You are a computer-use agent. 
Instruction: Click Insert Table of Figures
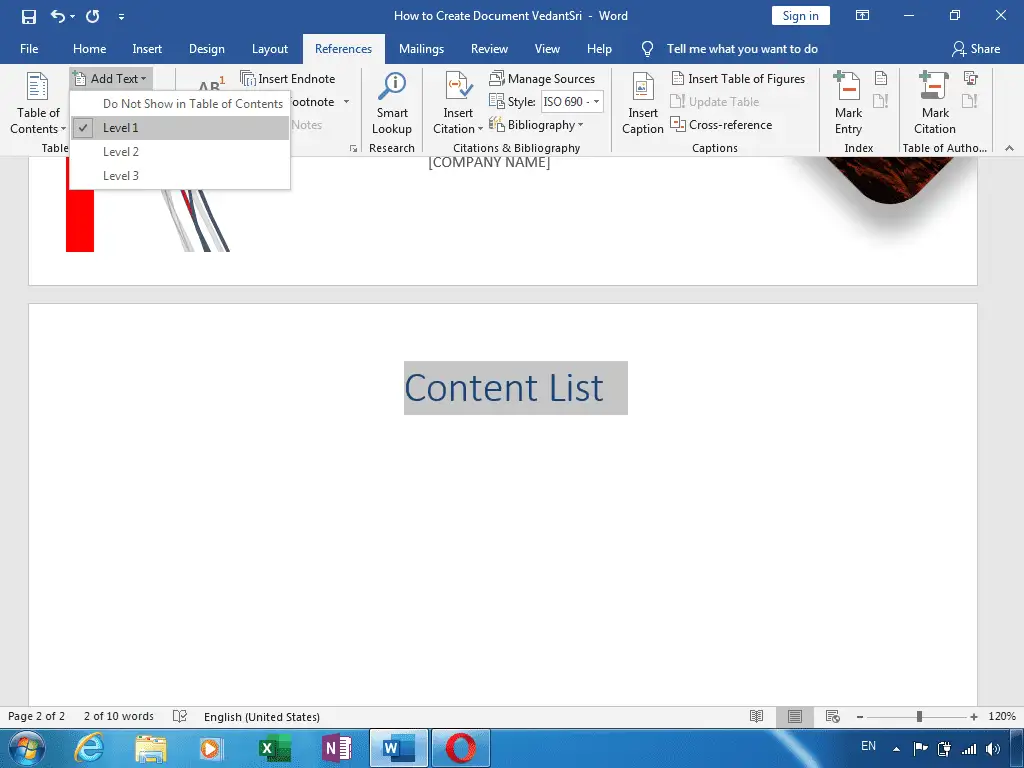click(738, 78)
